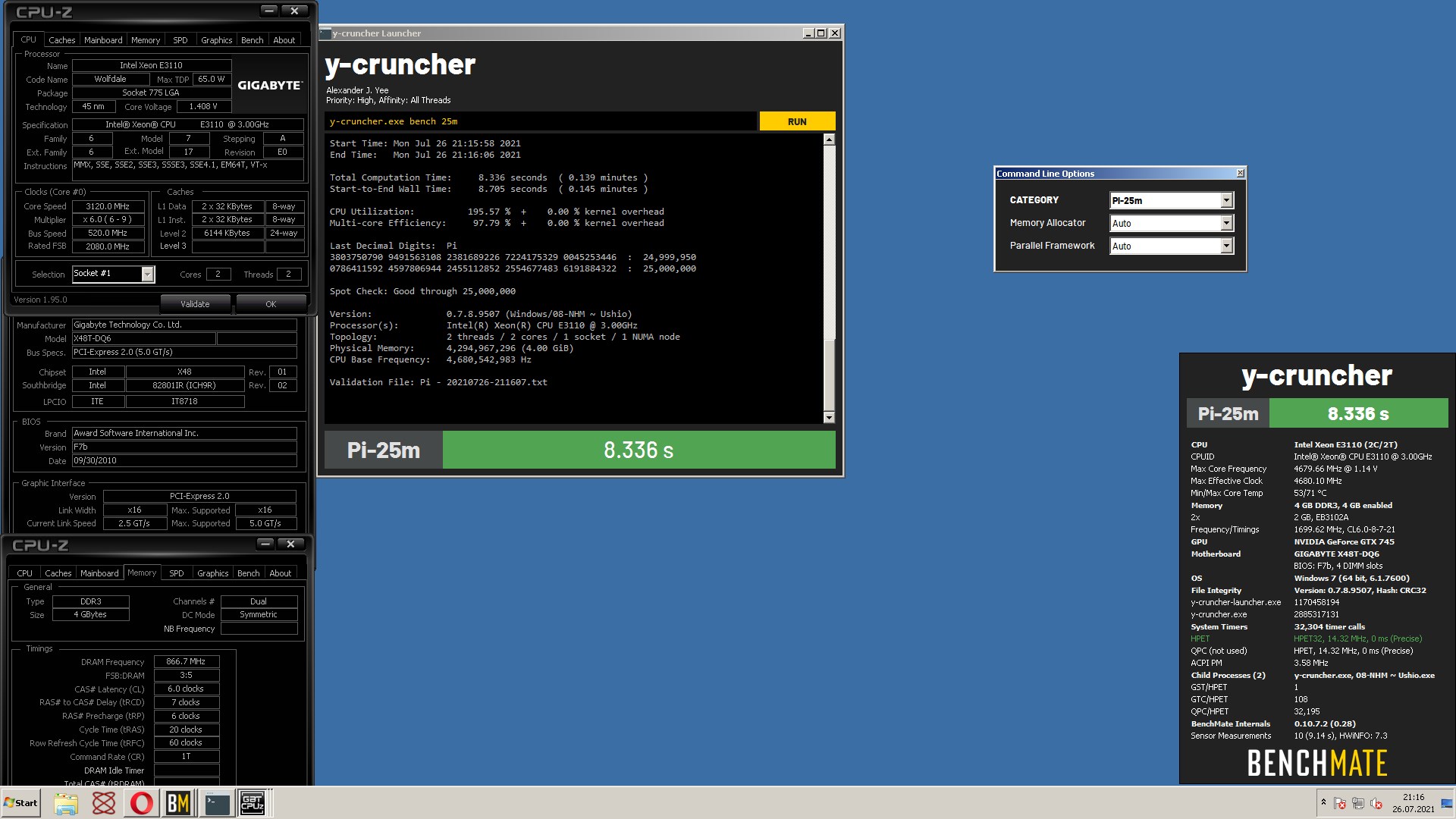This screenshot has height=819, width=1456.
Task: Click the X48T-DQ6 mainboard model field
Action: (143, 338)
